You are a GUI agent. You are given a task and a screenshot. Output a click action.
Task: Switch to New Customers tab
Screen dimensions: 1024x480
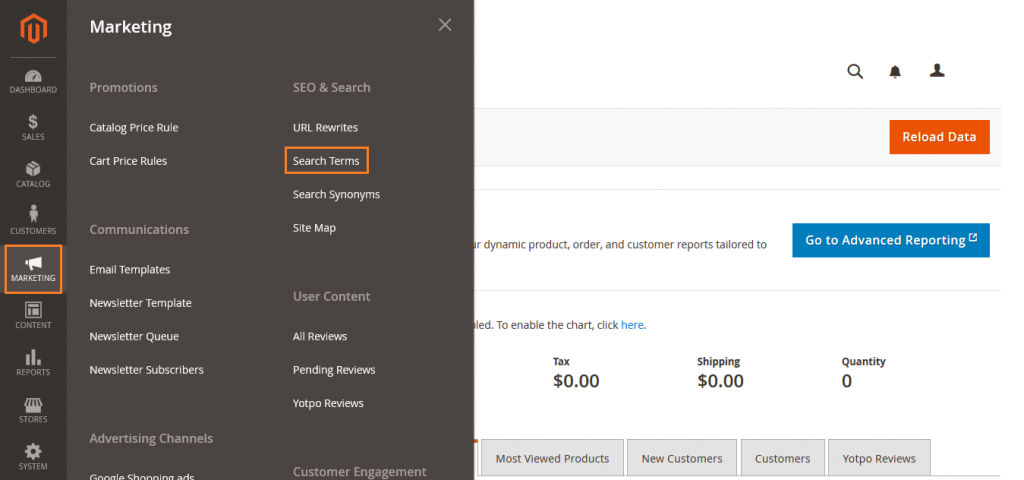(x=682, y=458)
